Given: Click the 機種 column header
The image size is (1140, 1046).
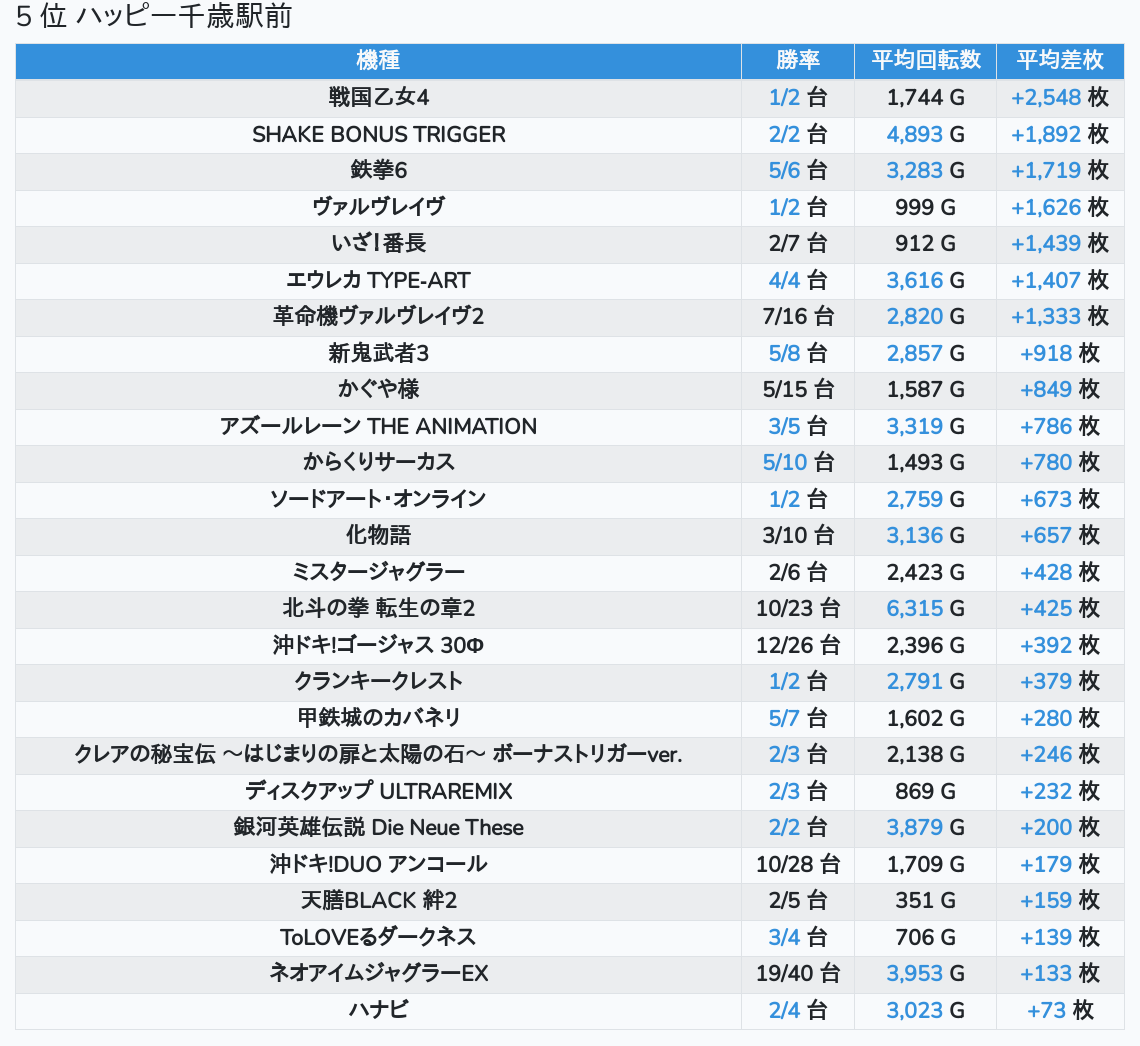Looking at the screenshot, I should [378, 60].
